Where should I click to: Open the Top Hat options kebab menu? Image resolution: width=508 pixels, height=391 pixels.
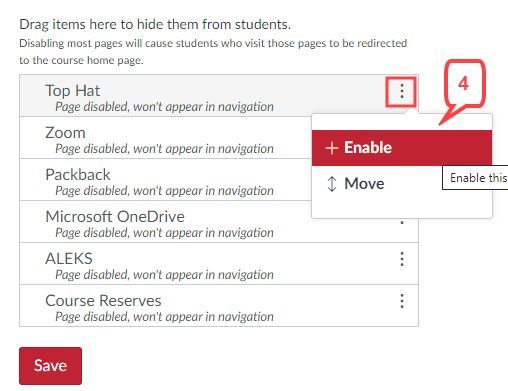[402, 91]
